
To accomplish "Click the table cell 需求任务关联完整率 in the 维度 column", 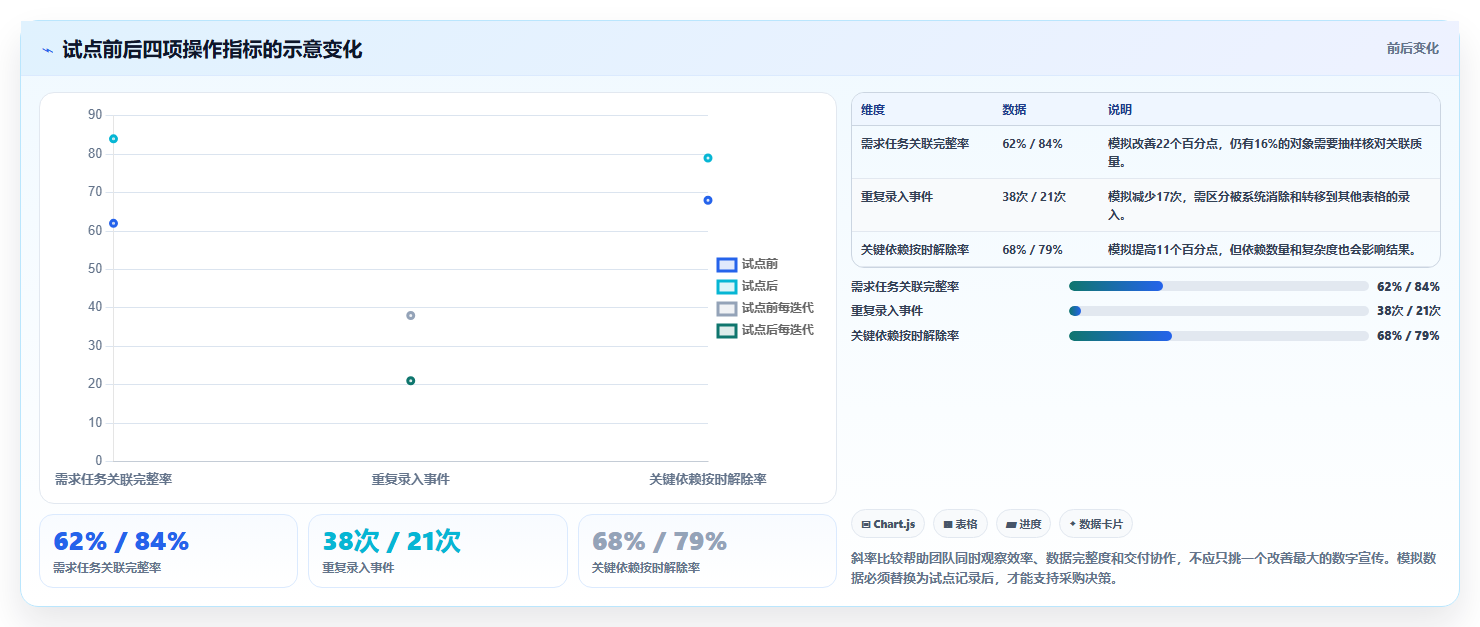I will (x=915, y=144).
